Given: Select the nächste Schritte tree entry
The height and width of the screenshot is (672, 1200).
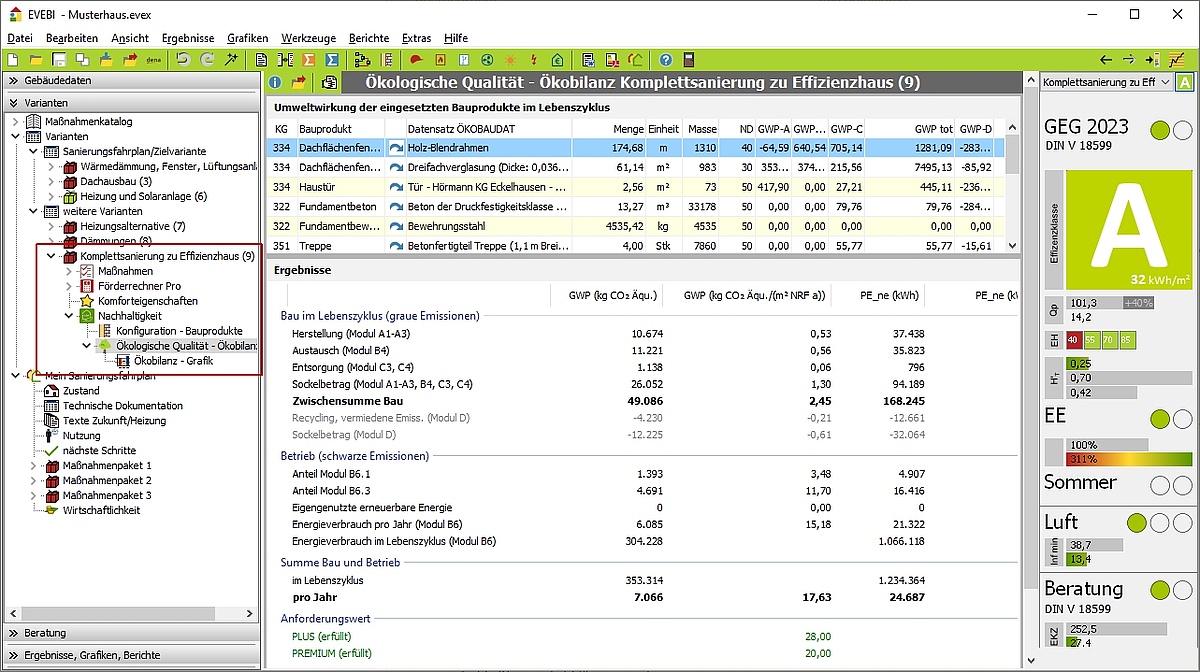Looking at the screenshot, I should 99,451.
